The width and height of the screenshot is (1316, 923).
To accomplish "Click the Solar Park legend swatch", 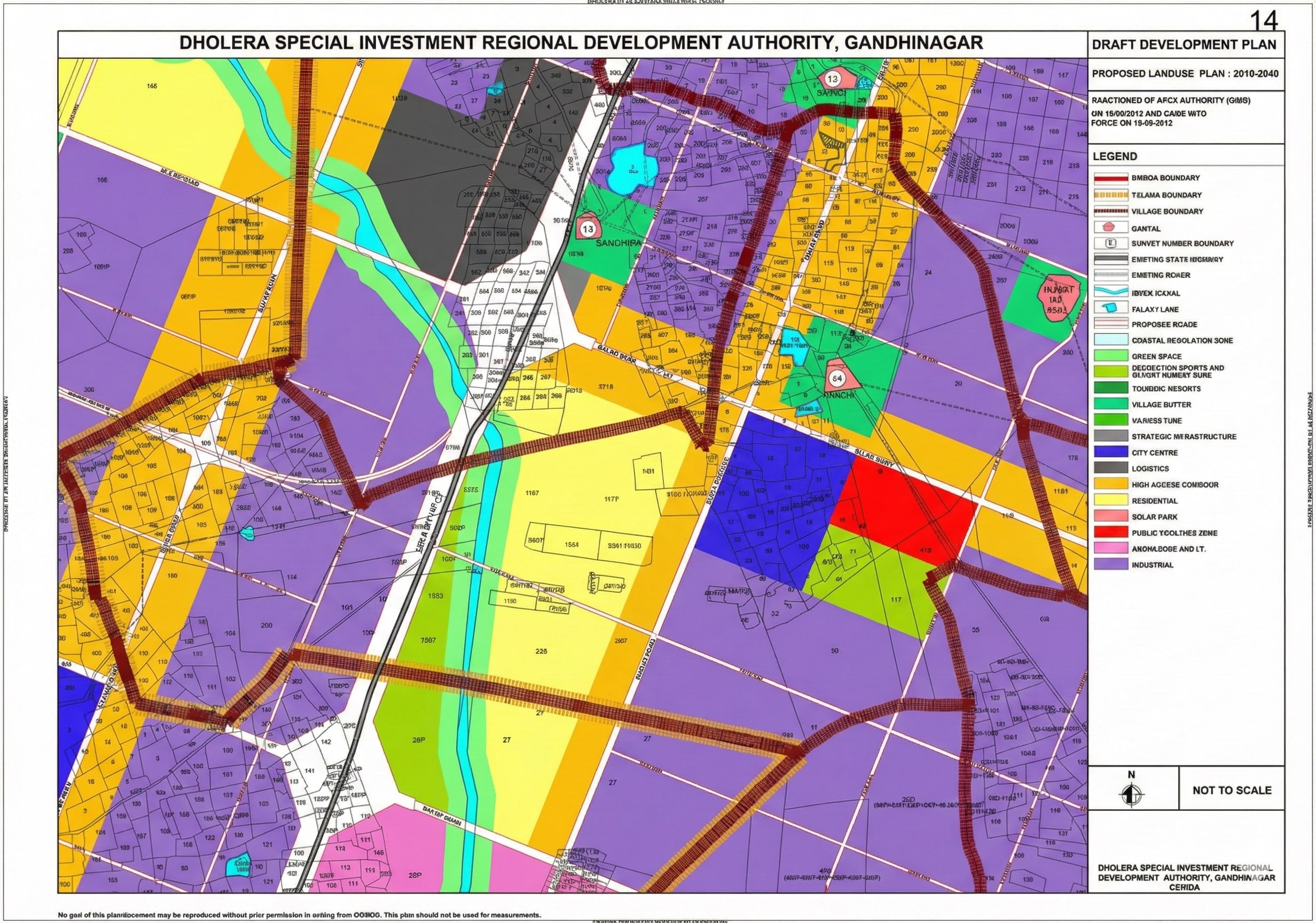I will tap(1111, 517).
